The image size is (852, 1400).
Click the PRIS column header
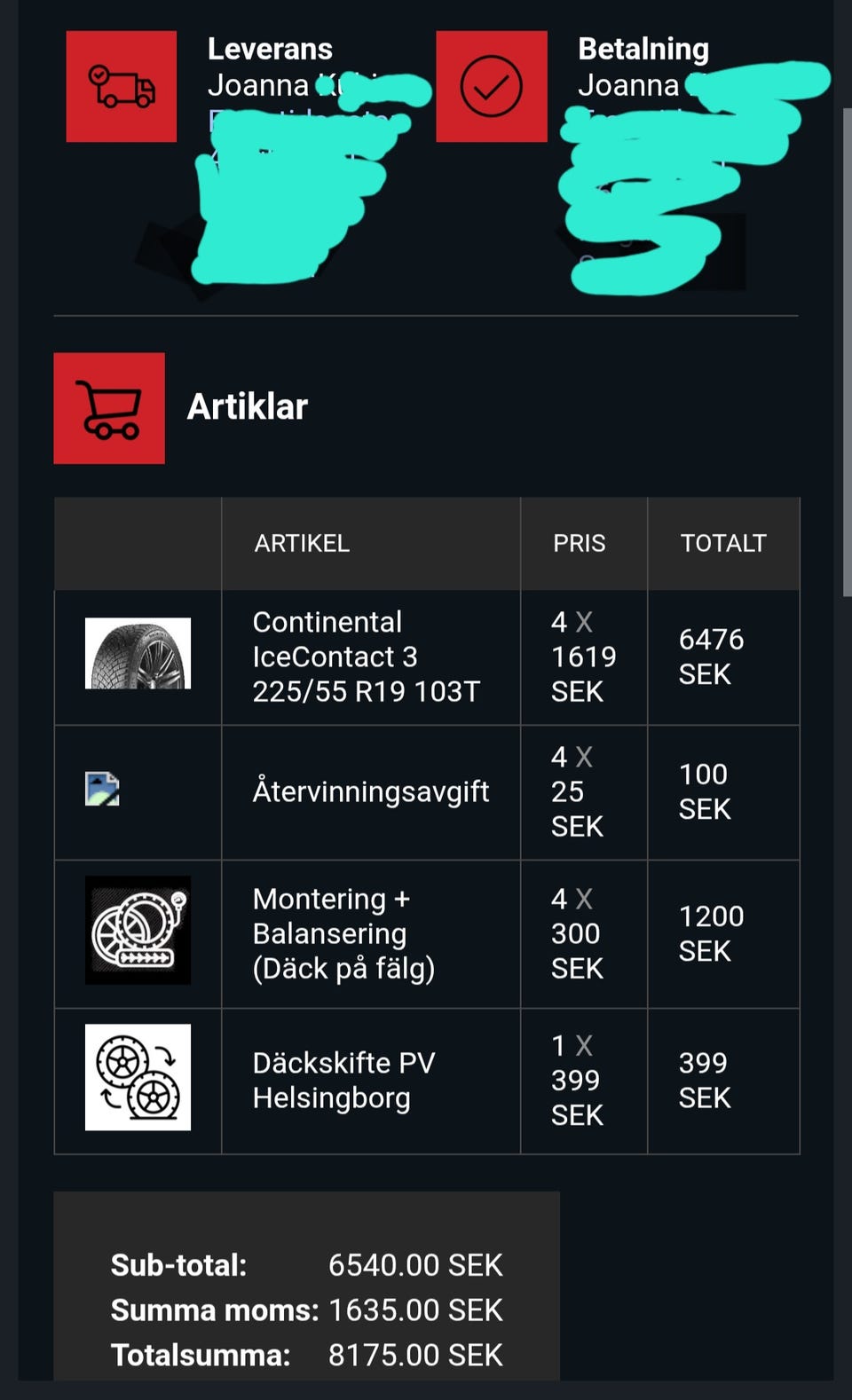coord(579,543)
